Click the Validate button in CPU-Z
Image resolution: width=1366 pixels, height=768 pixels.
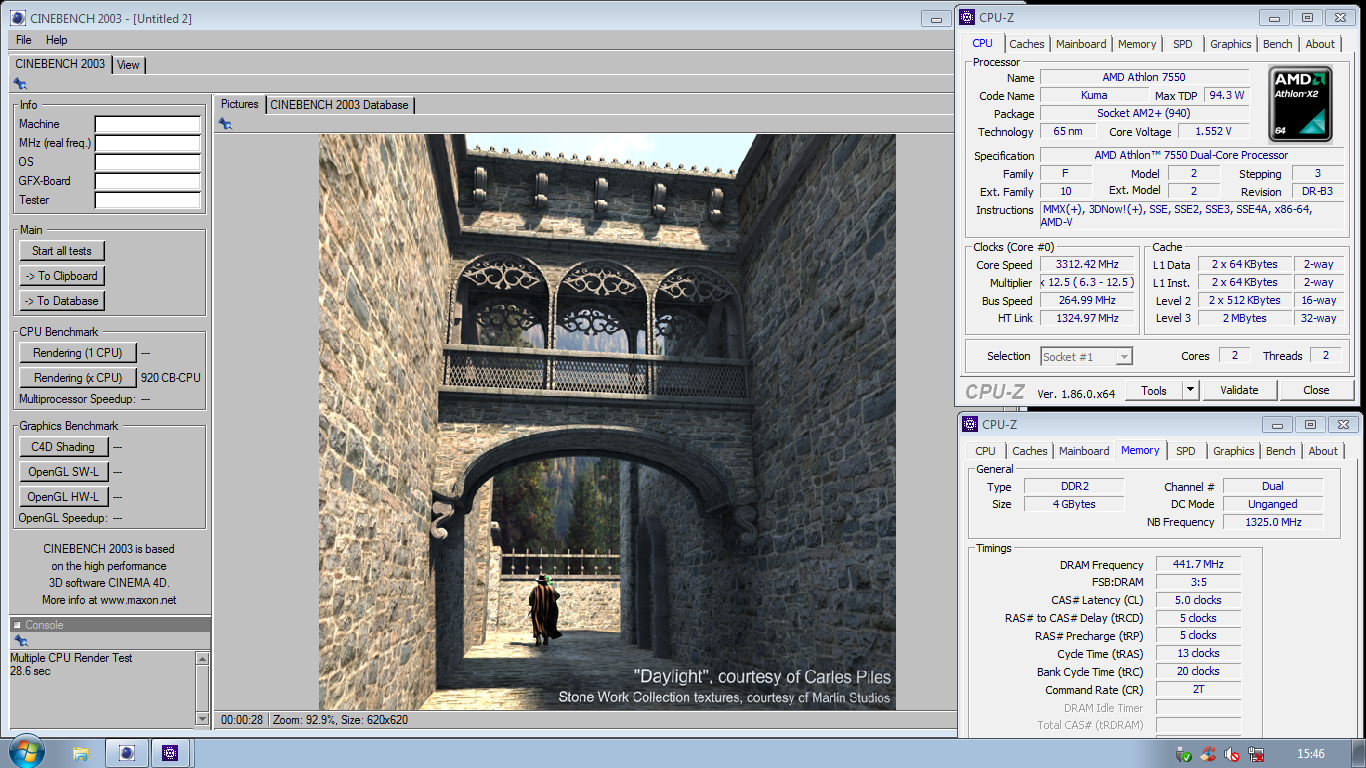click(x=1239, y=390)
